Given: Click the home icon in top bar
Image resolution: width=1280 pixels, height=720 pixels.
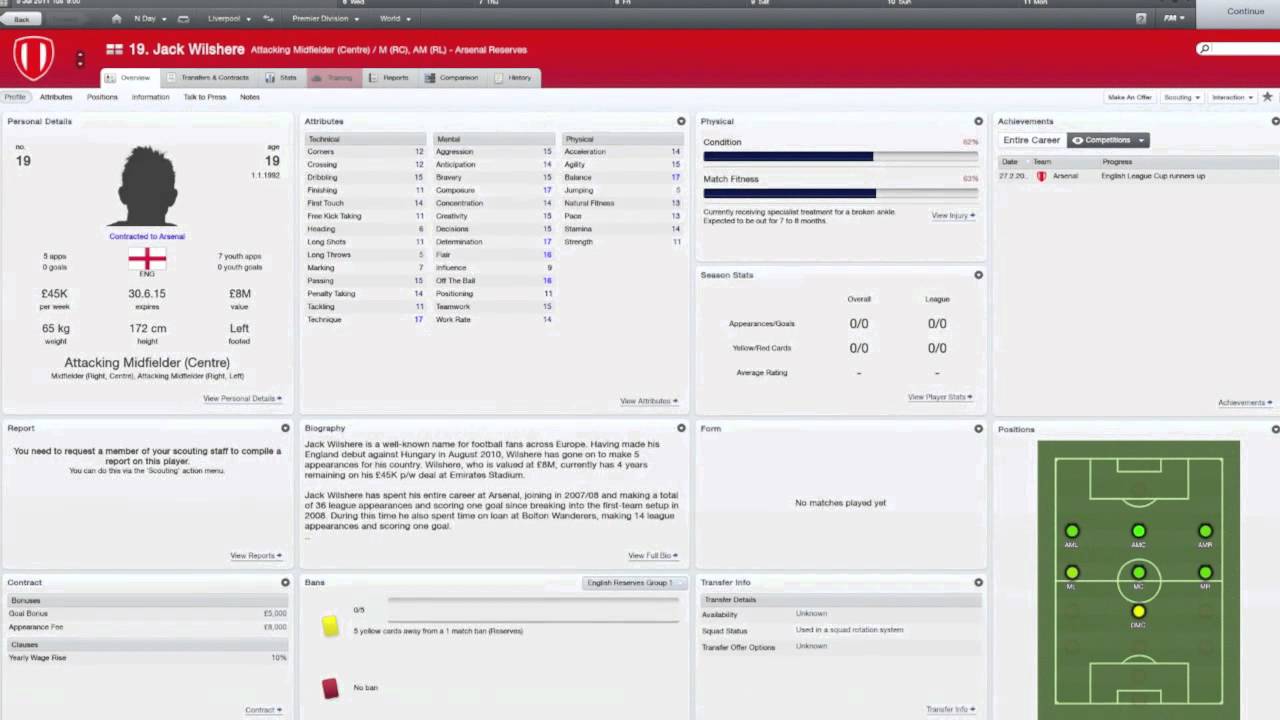Looking at the screenshot, I should tap(117, 18).
